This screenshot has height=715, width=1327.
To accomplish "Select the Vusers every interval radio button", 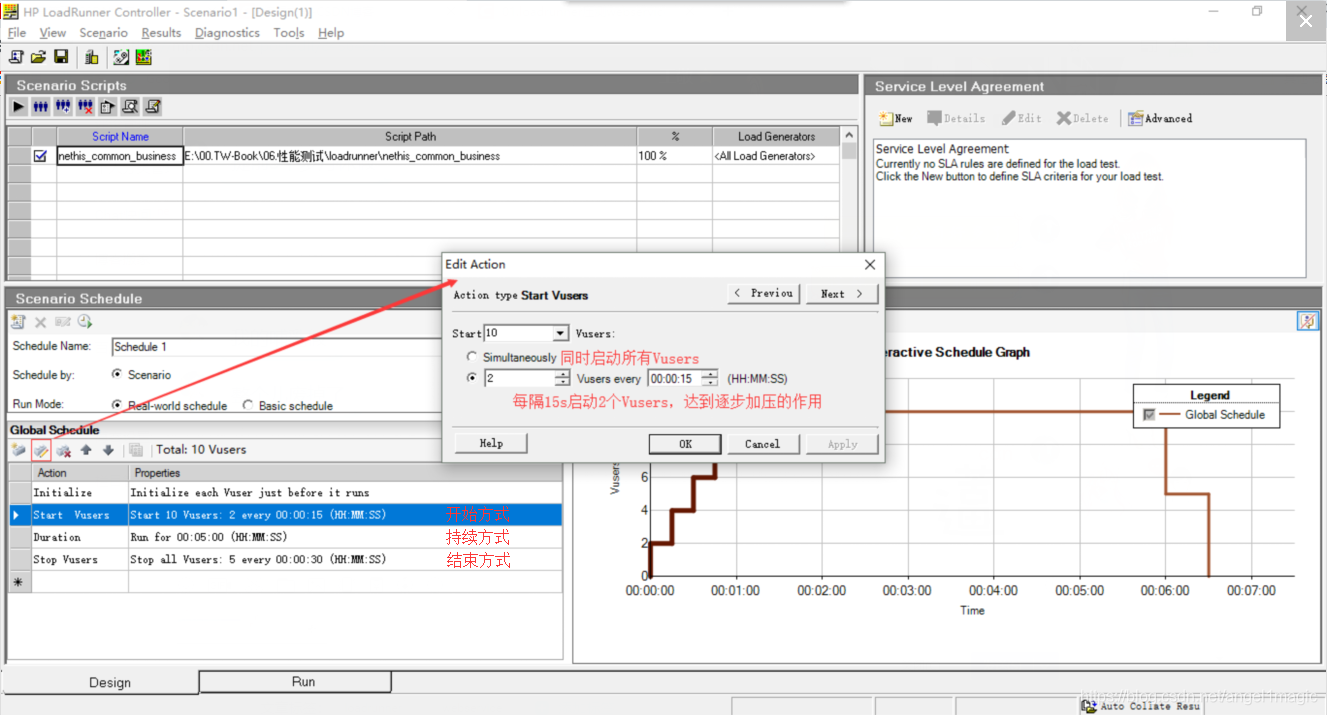I will point(472,378).
